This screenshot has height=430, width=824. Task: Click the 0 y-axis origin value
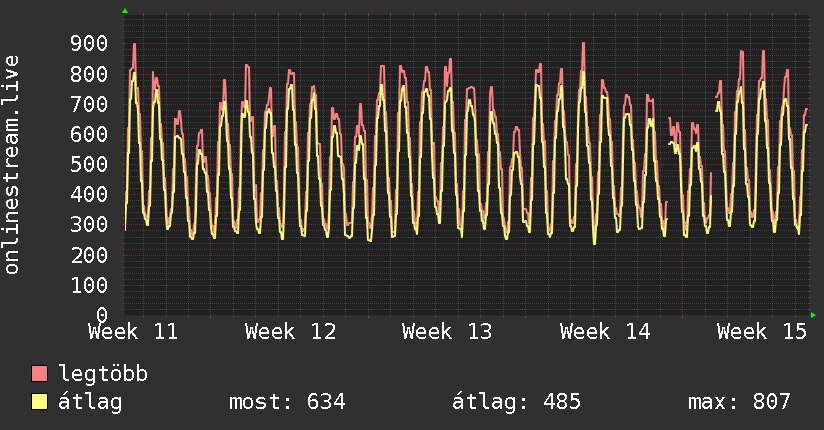click(102, 315)
